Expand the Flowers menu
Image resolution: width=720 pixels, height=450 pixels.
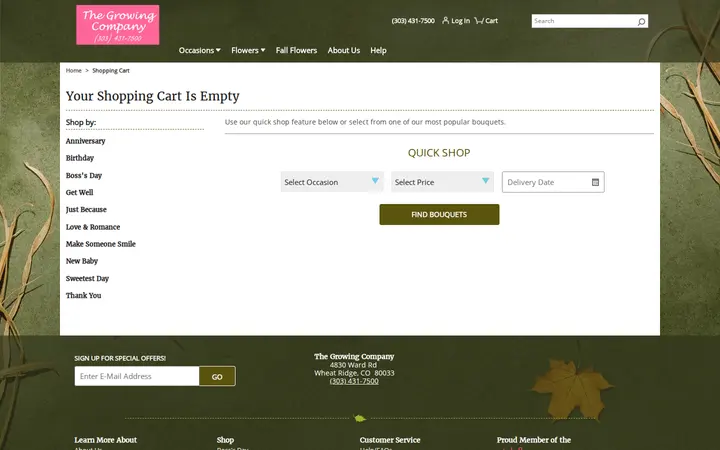(248, 51)
